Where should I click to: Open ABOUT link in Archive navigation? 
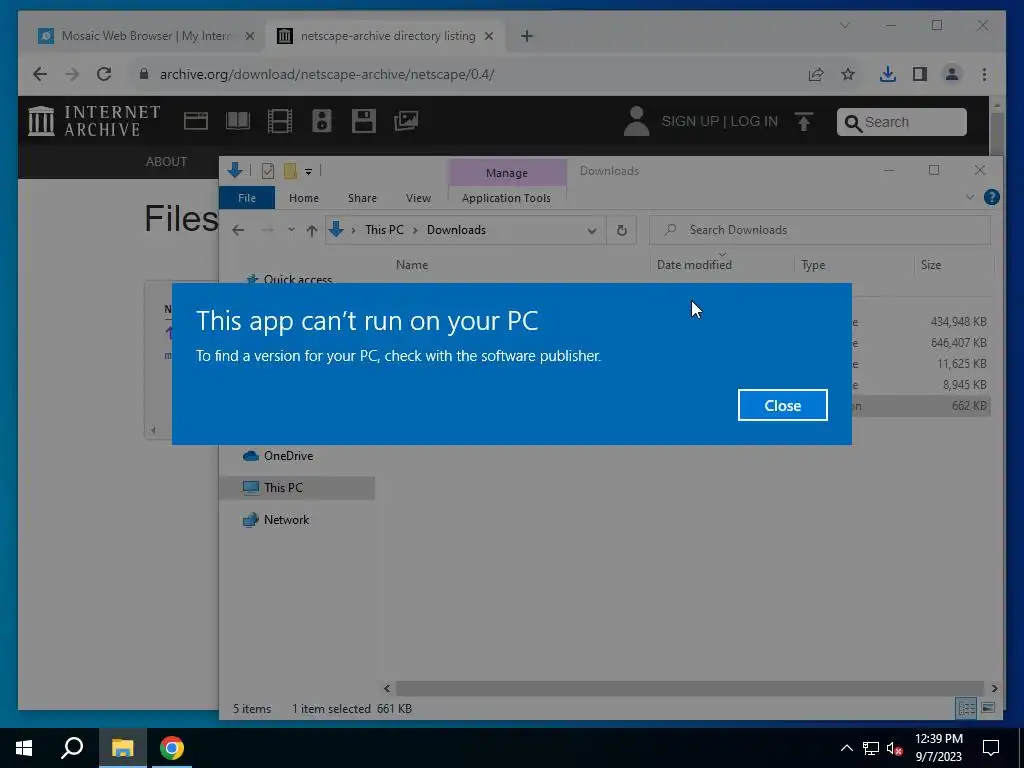[167, 161]
